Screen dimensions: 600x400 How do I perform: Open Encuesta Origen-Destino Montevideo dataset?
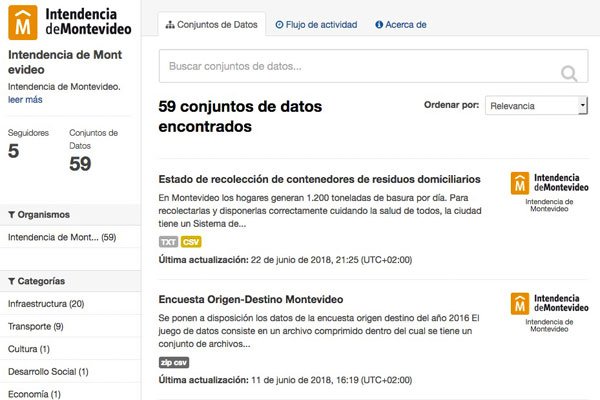pyautogui.click(x=251, y=299)
